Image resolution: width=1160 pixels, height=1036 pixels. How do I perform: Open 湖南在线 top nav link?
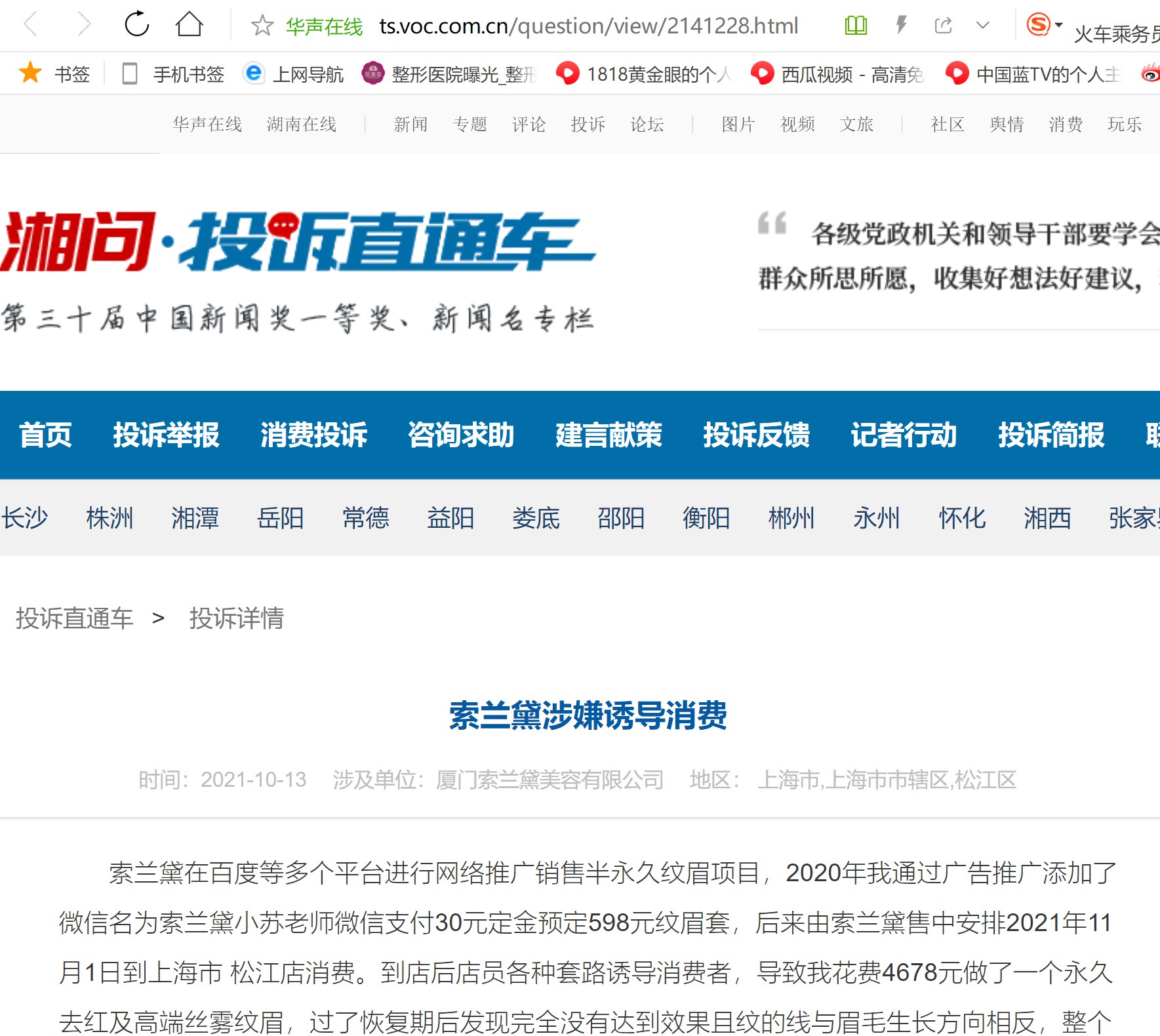tap(302, 124)
